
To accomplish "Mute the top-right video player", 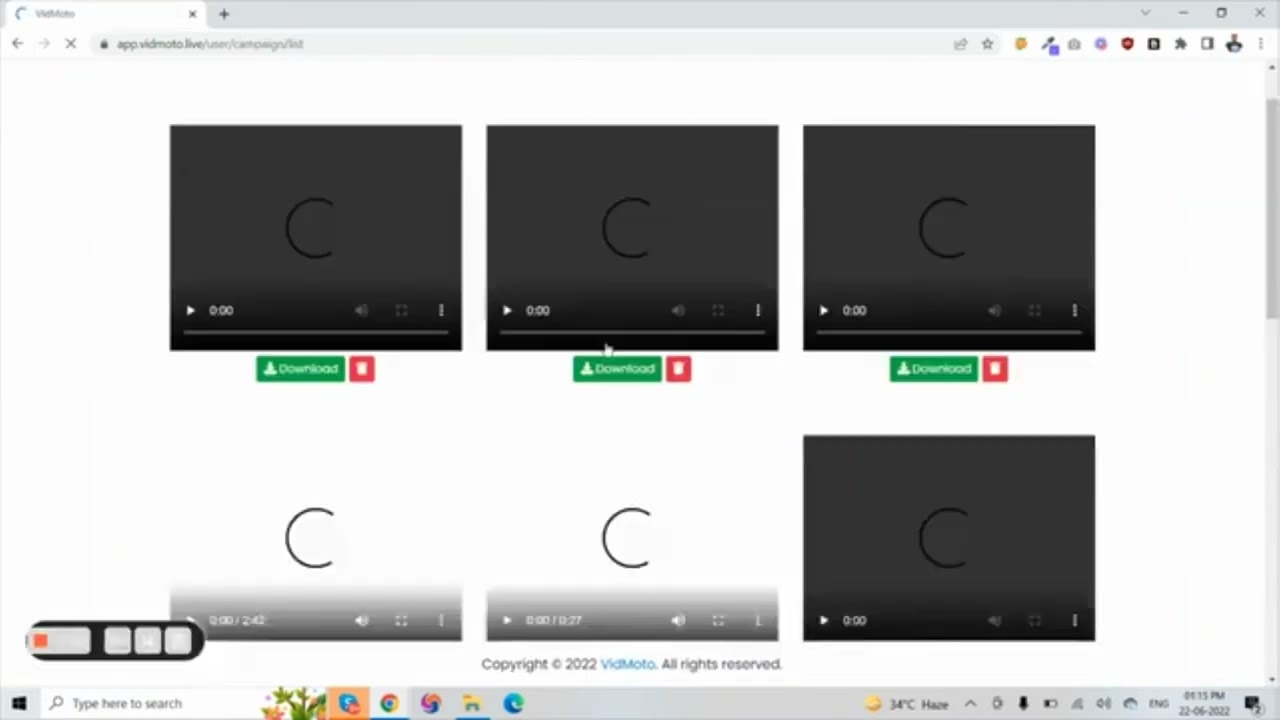I will [x=994, y=310].
